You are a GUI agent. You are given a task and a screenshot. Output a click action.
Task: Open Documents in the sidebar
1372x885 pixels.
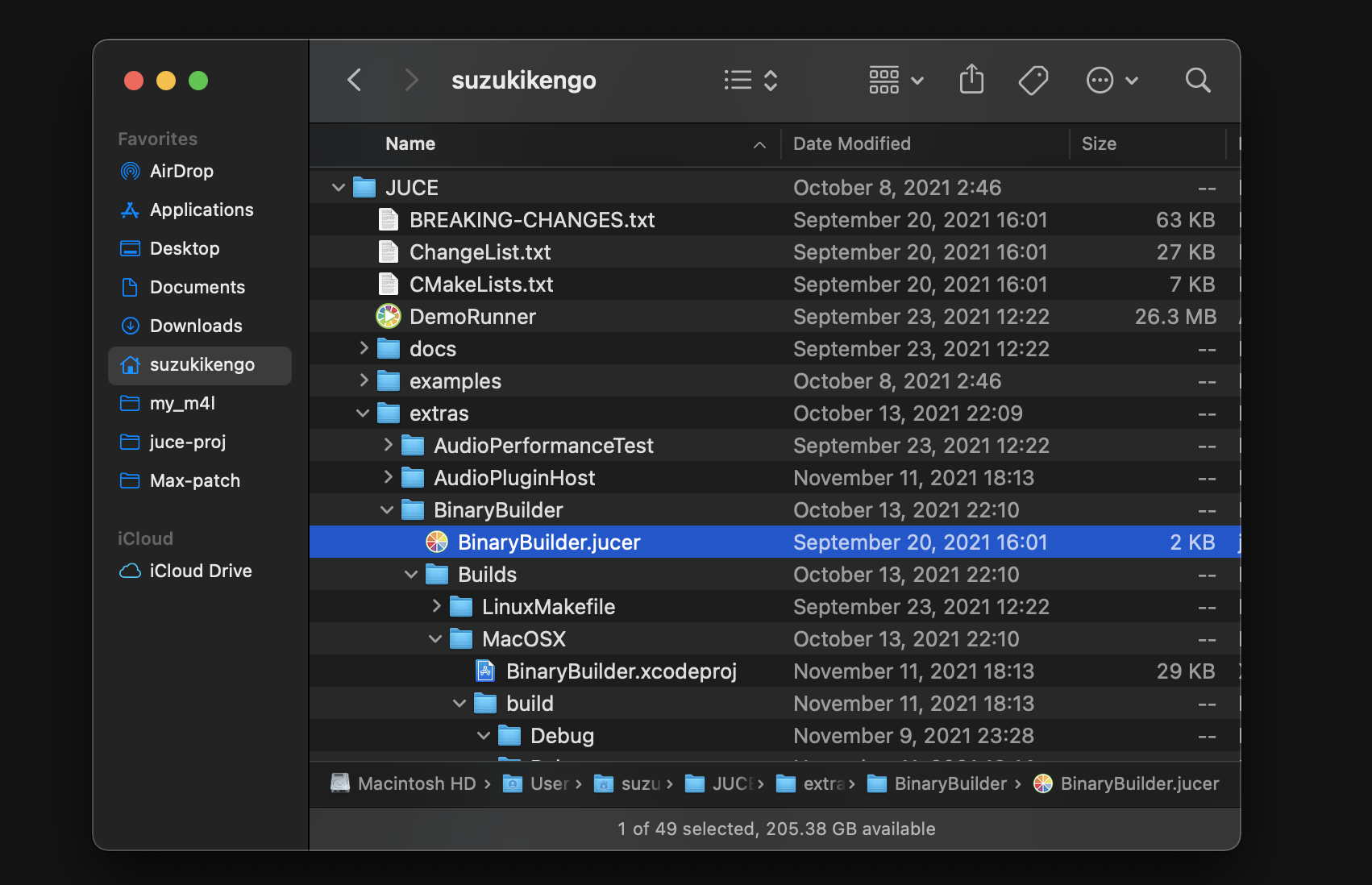pyautogui.click(x=199, y=287)
